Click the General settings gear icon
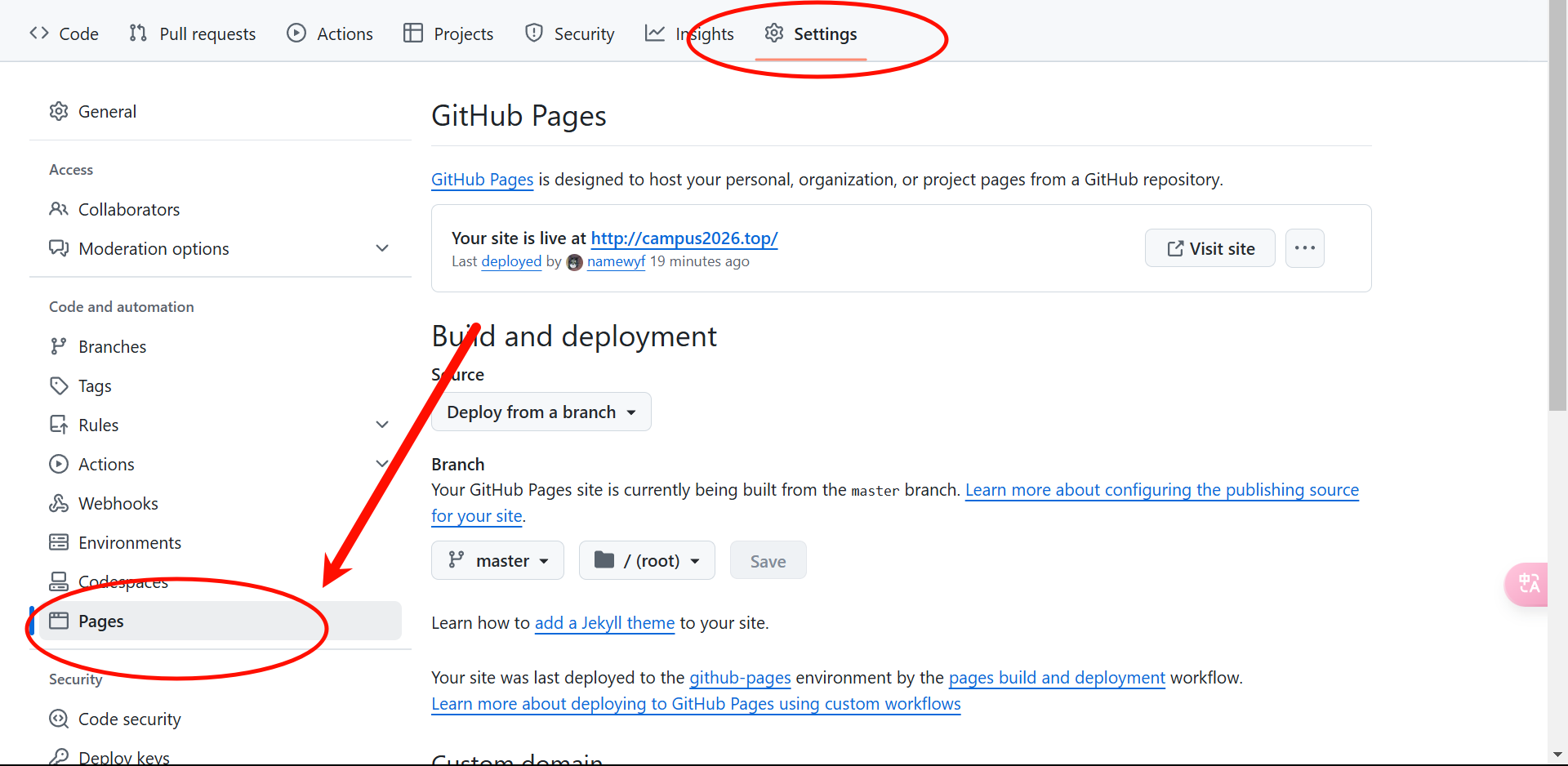This screenshot has height=766, width=1568. tap(59, 112)
